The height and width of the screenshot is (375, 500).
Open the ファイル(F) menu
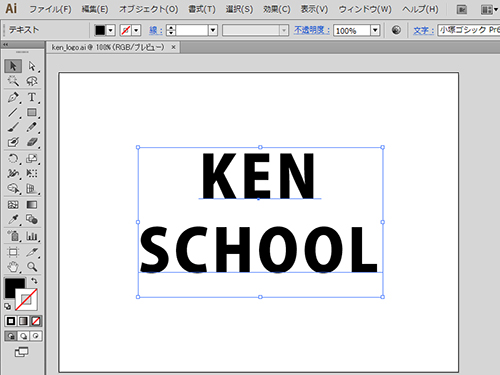tap(50, 9)
